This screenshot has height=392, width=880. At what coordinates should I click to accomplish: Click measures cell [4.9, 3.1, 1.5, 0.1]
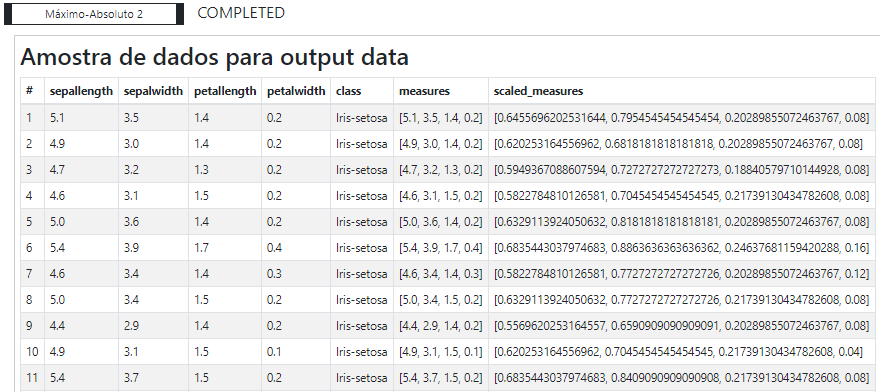[441, 352]
